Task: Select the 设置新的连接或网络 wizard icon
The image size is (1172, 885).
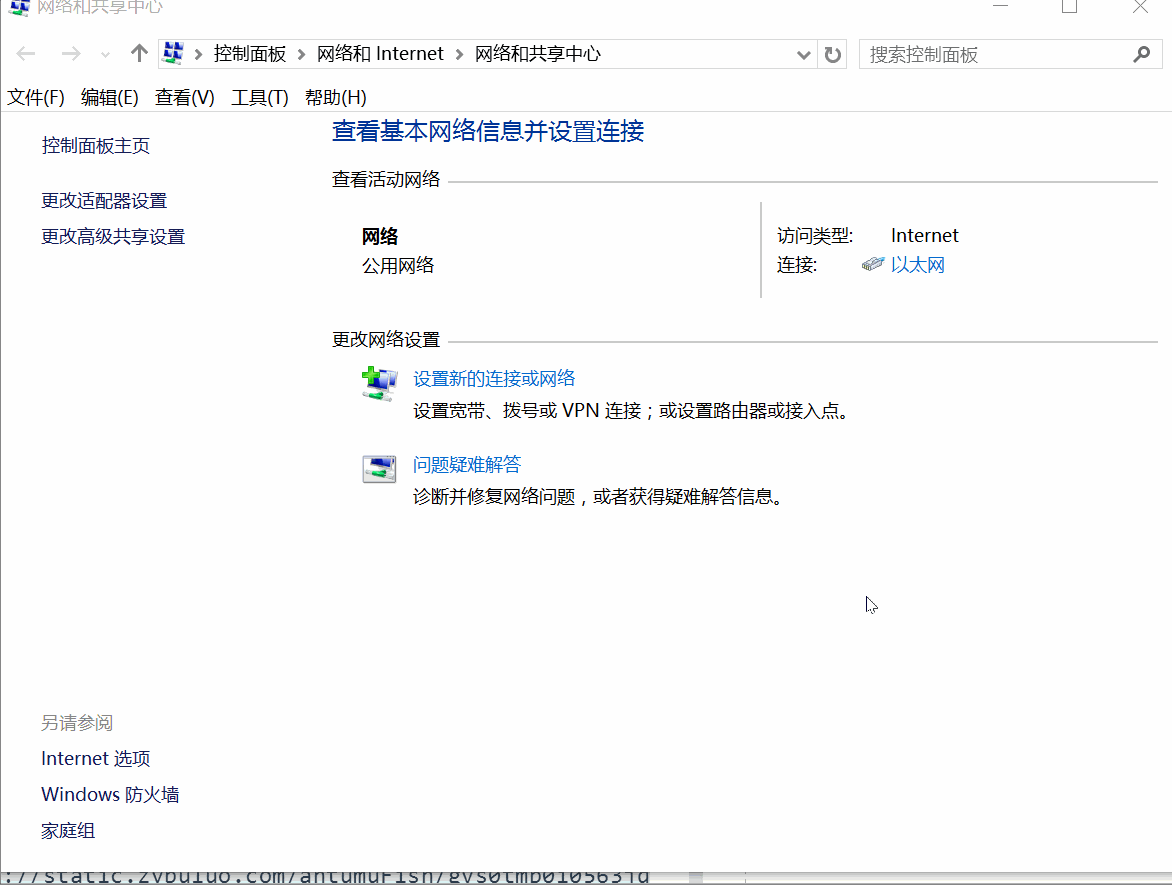Action: (378, 384)
